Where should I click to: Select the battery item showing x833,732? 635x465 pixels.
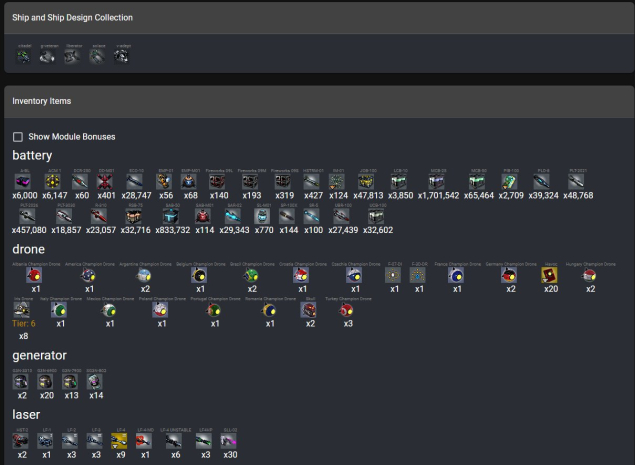170,216
